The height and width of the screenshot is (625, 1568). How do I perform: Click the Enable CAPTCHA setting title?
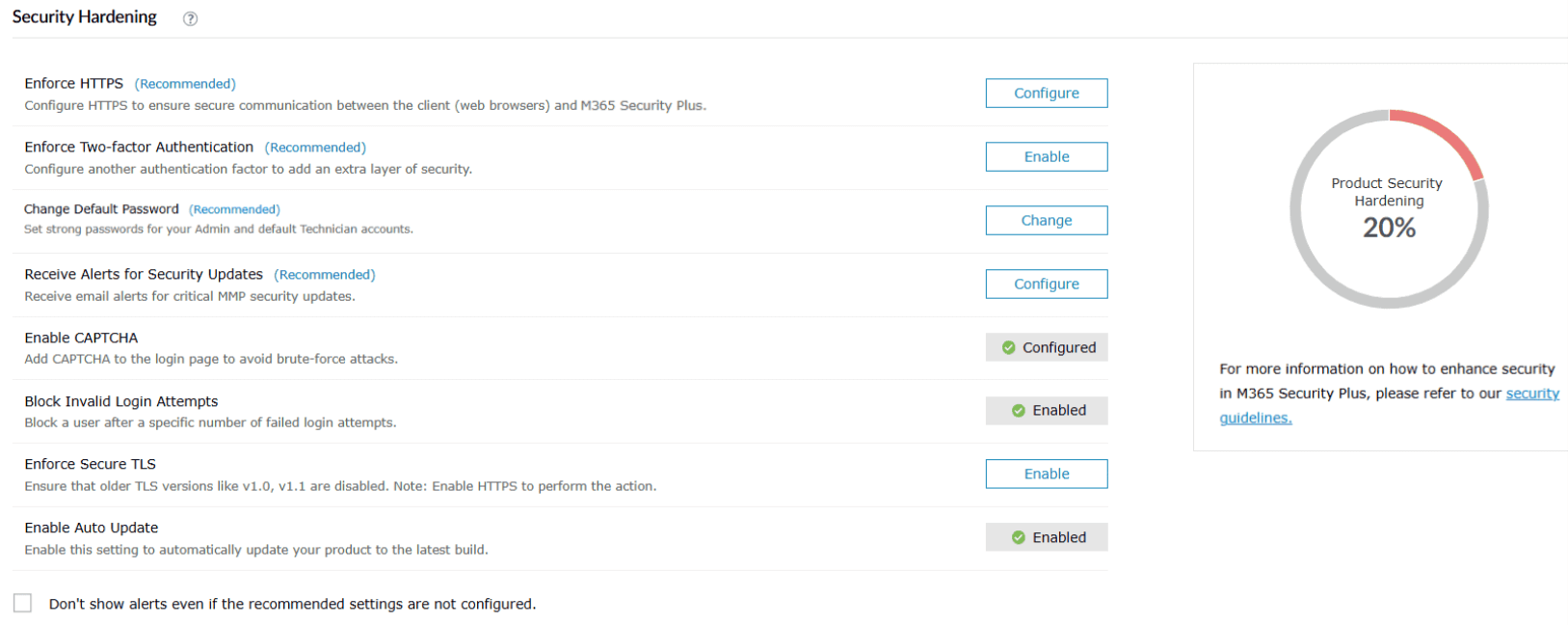(81, 338)
